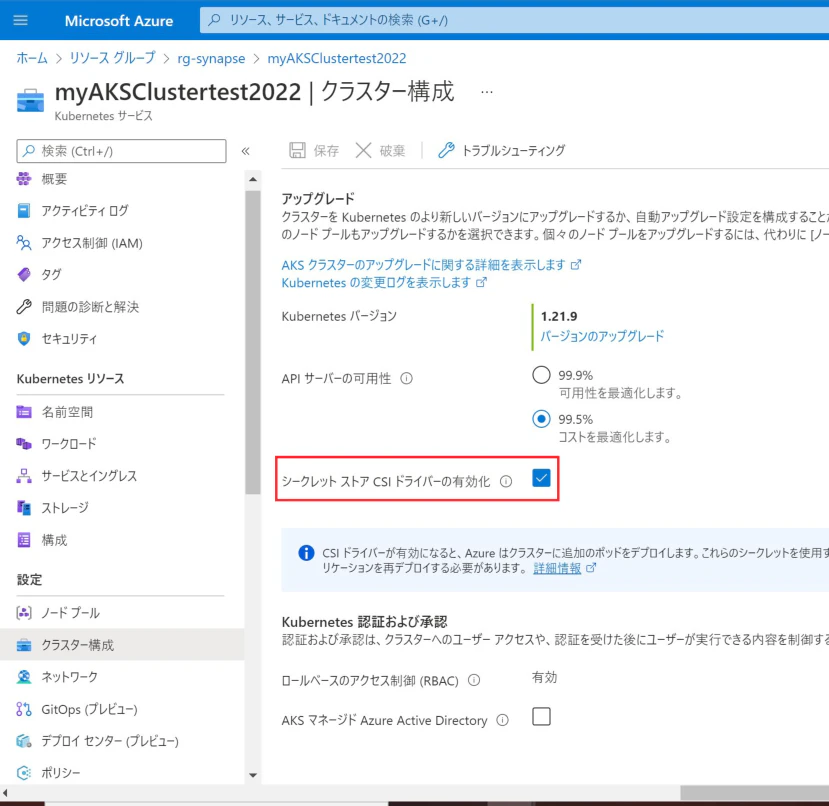Focus the global resource search field
The image size is (829, 806).
[x=514, y=20]
